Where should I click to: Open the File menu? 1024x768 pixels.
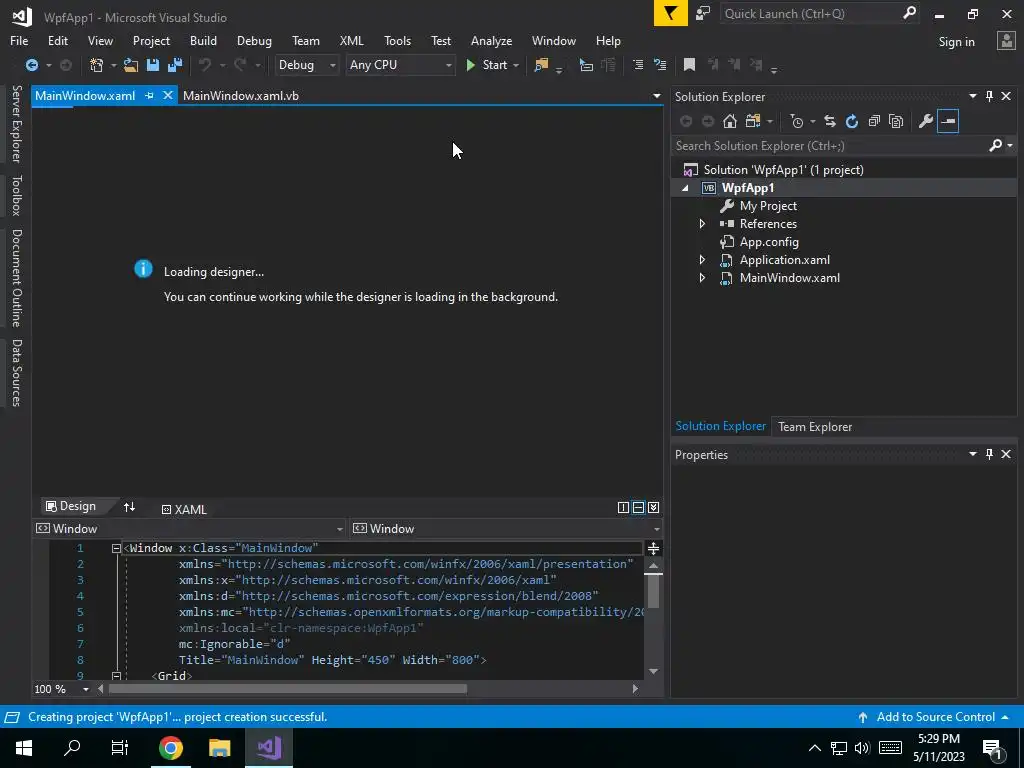[x=19, y=40]
